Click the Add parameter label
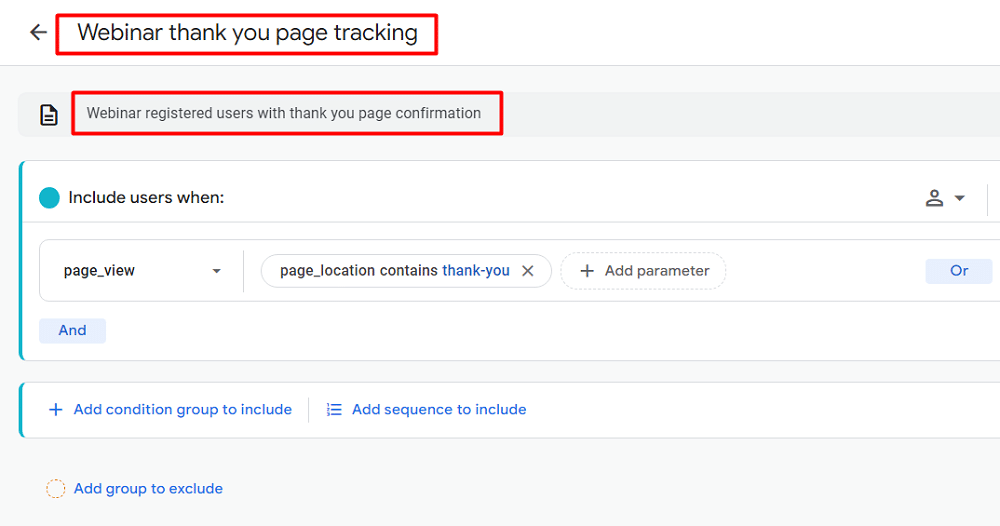Viewport: 1000px width, 526px height. [657, 271]
